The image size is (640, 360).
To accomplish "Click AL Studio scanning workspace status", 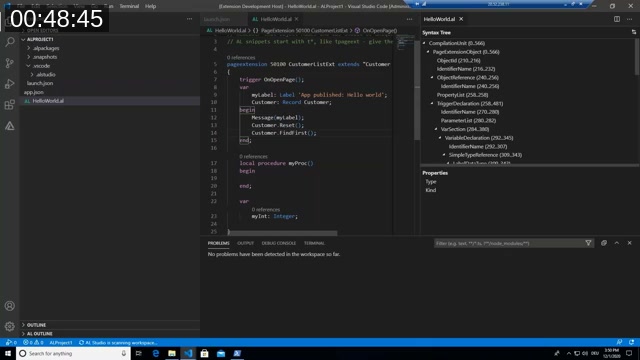I will tap(118, 342).
